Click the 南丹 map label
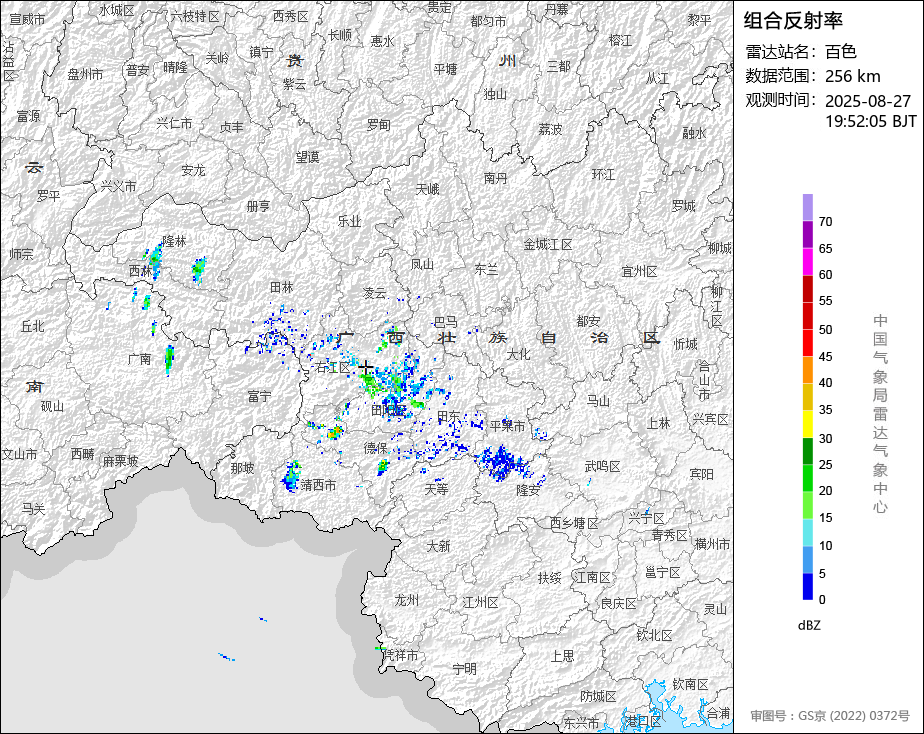Screen dimensions: 924x734 pyautogui.click(x=495, y=178)
